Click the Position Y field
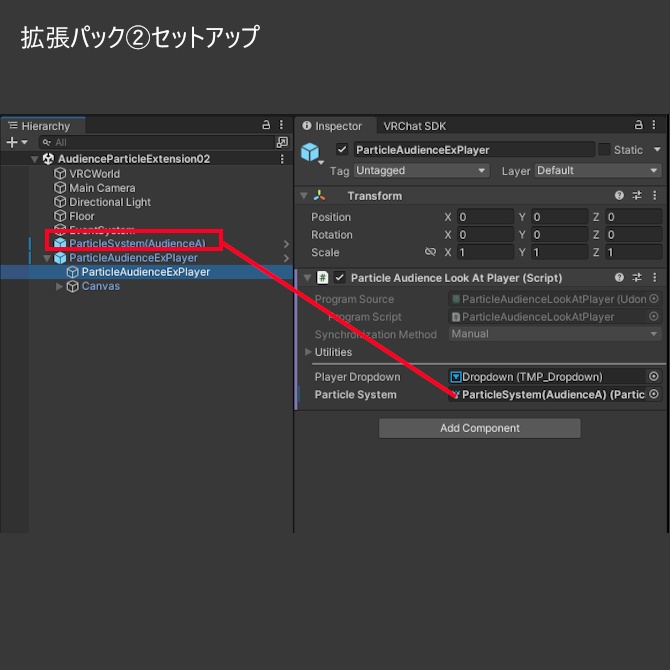Screen dimensions: 670x670 pyautogui.click(x=560, y=217)
